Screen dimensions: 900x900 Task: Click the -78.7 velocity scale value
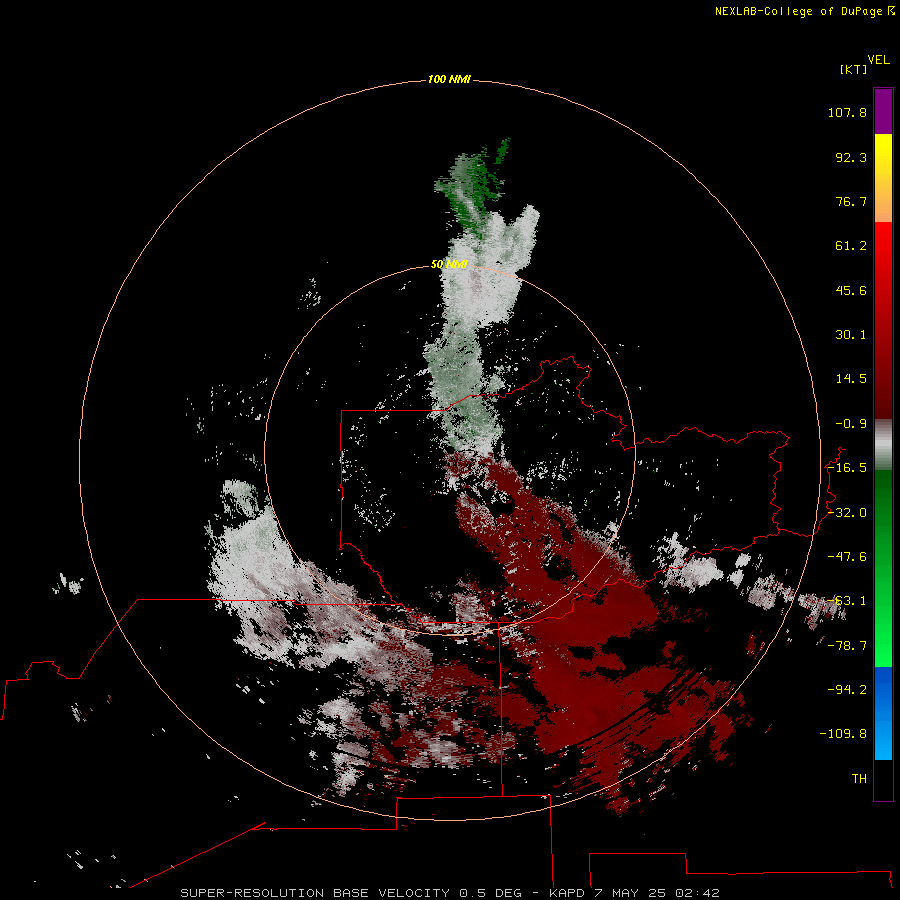847,646
